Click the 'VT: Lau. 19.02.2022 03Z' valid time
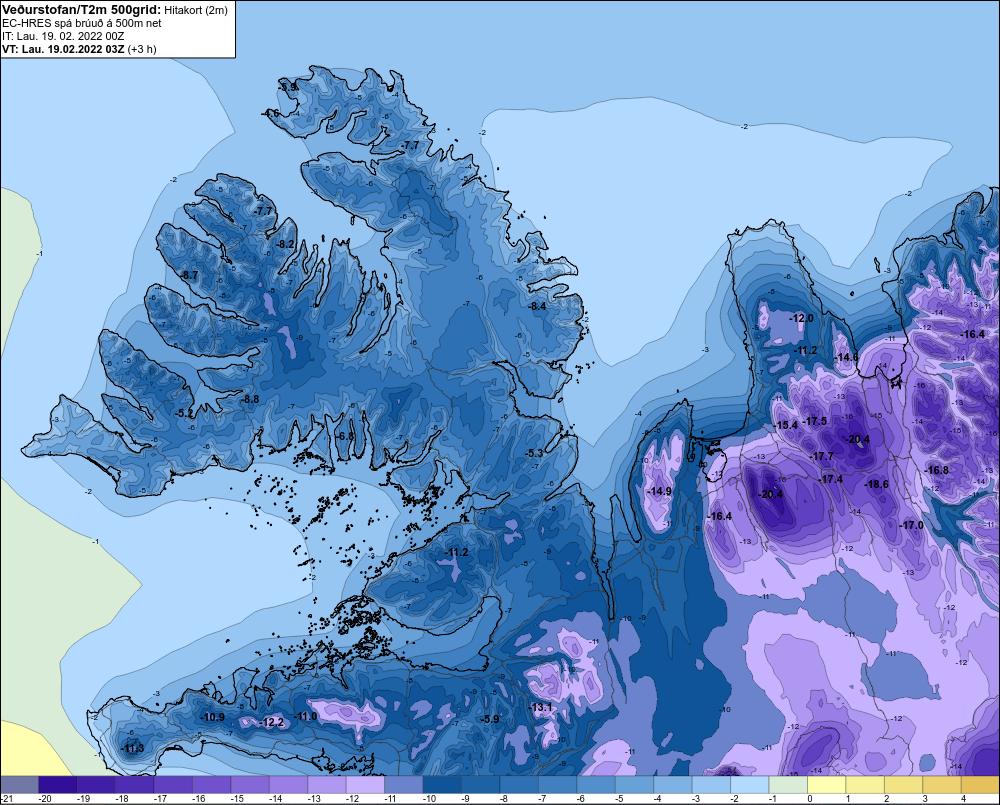 [x=63, y=49]
